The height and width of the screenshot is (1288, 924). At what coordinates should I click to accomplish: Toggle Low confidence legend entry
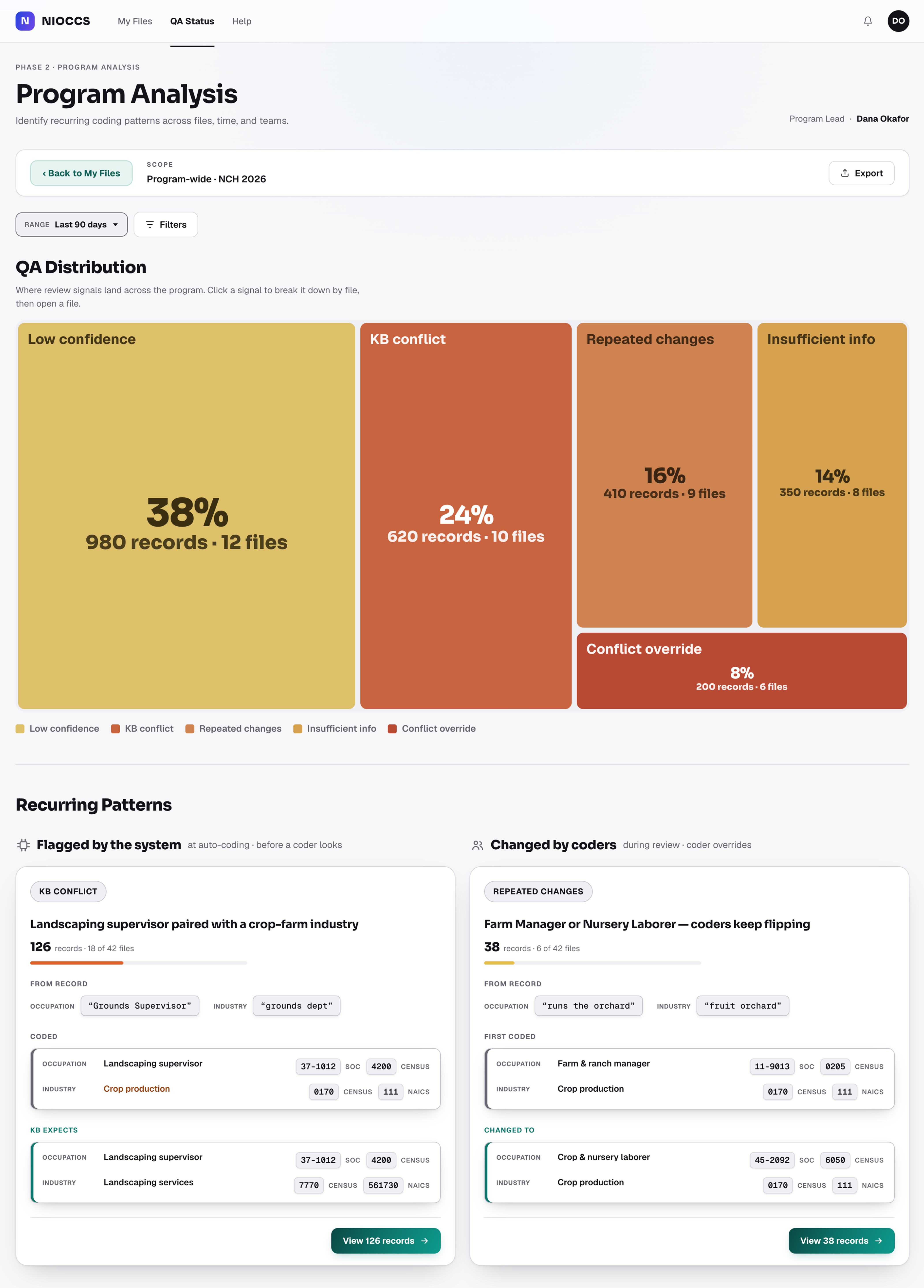[x=57, y=729]
